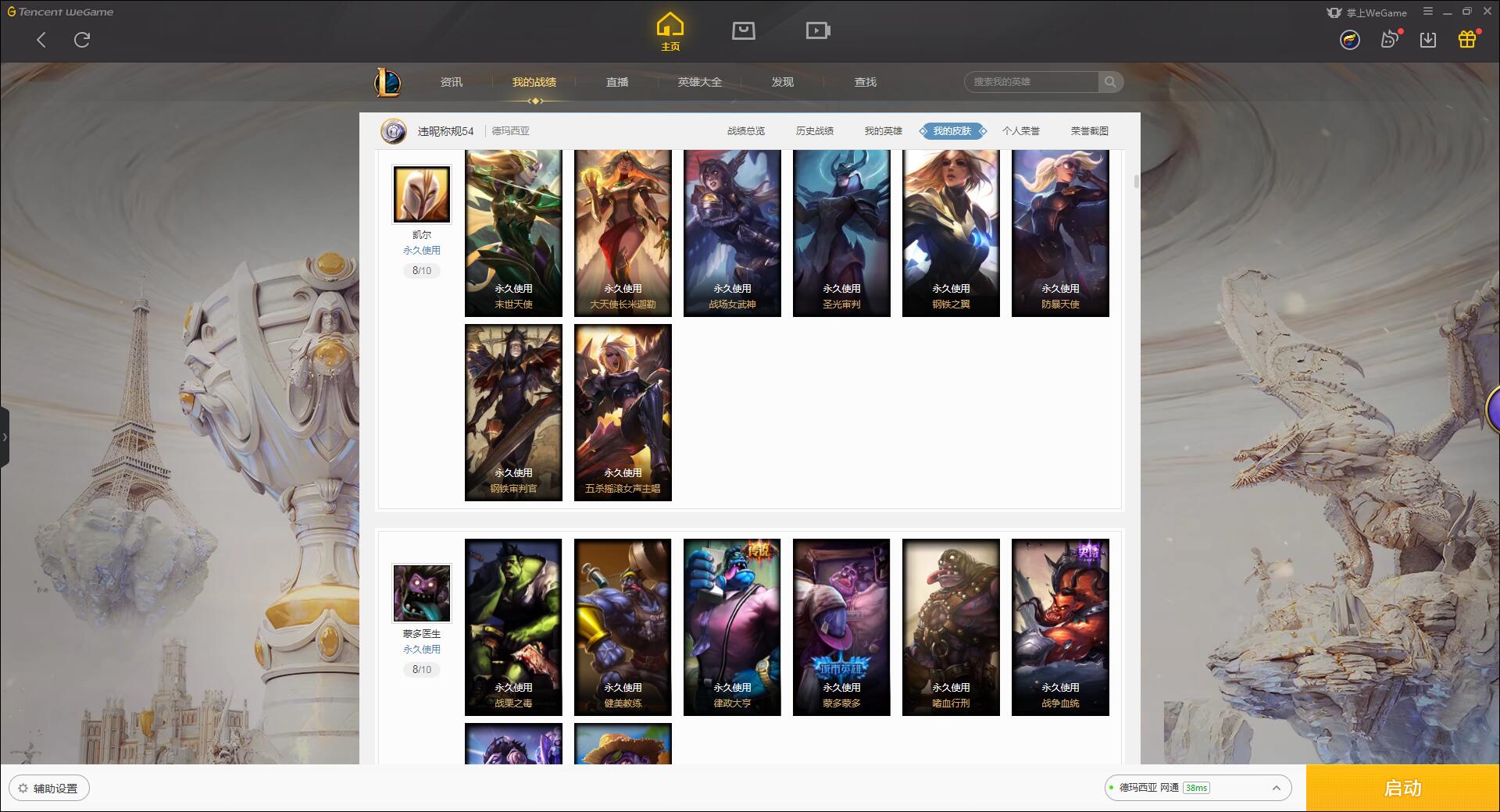
Task: Expand the left side panel arrow
Action: 5,437
